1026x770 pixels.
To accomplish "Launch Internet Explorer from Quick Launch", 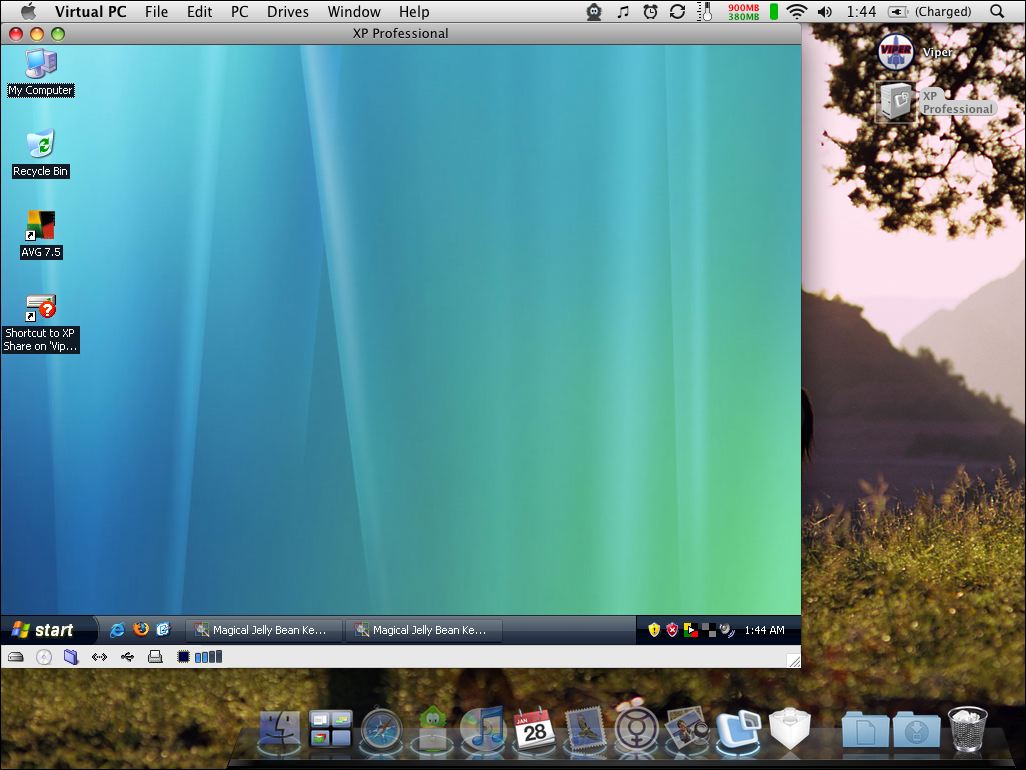I will click(117, 630).
